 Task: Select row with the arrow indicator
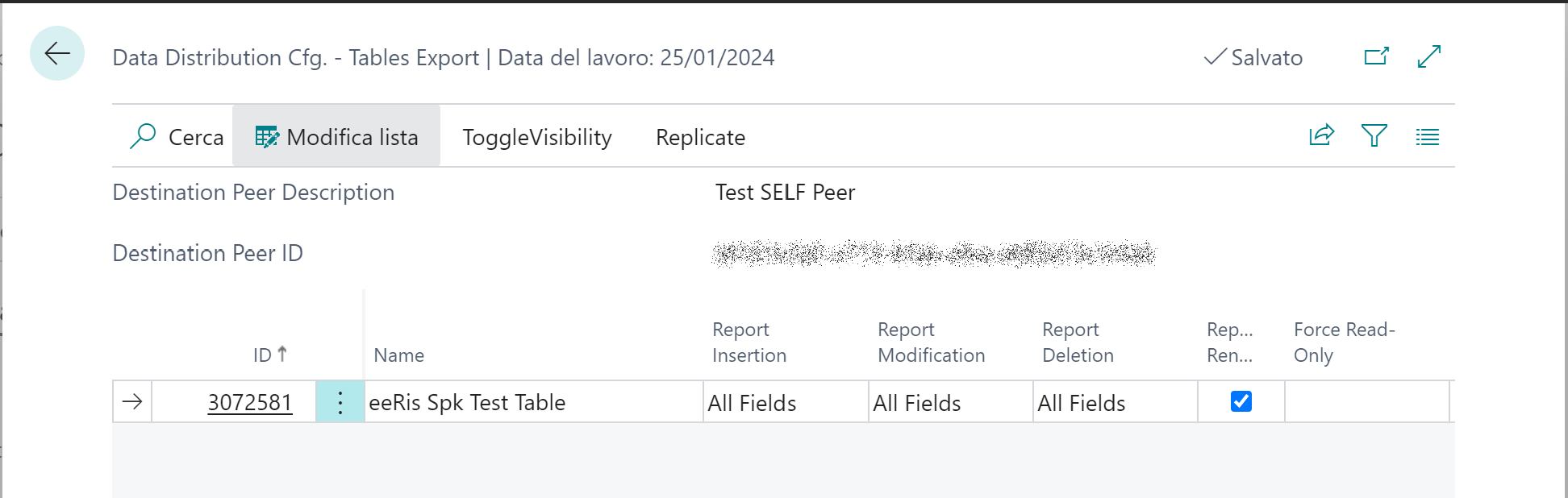133,401
